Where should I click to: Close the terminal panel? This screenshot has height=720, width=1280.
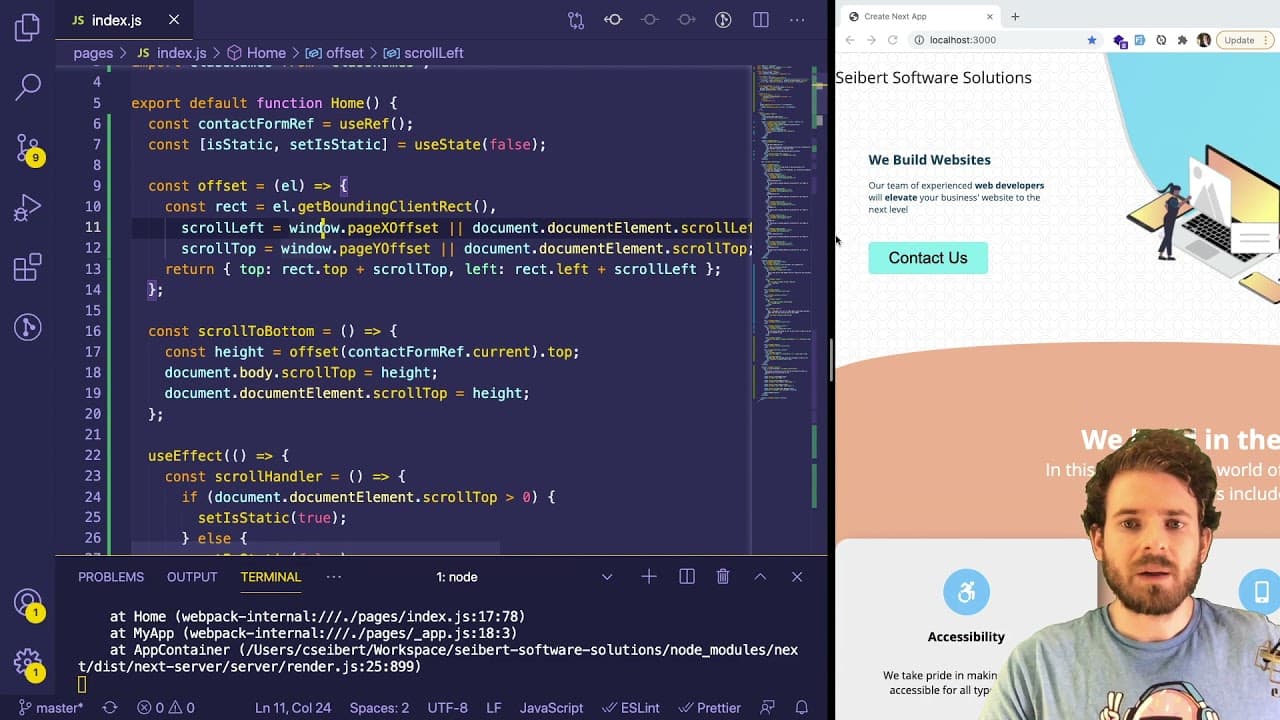pos(797,576)
